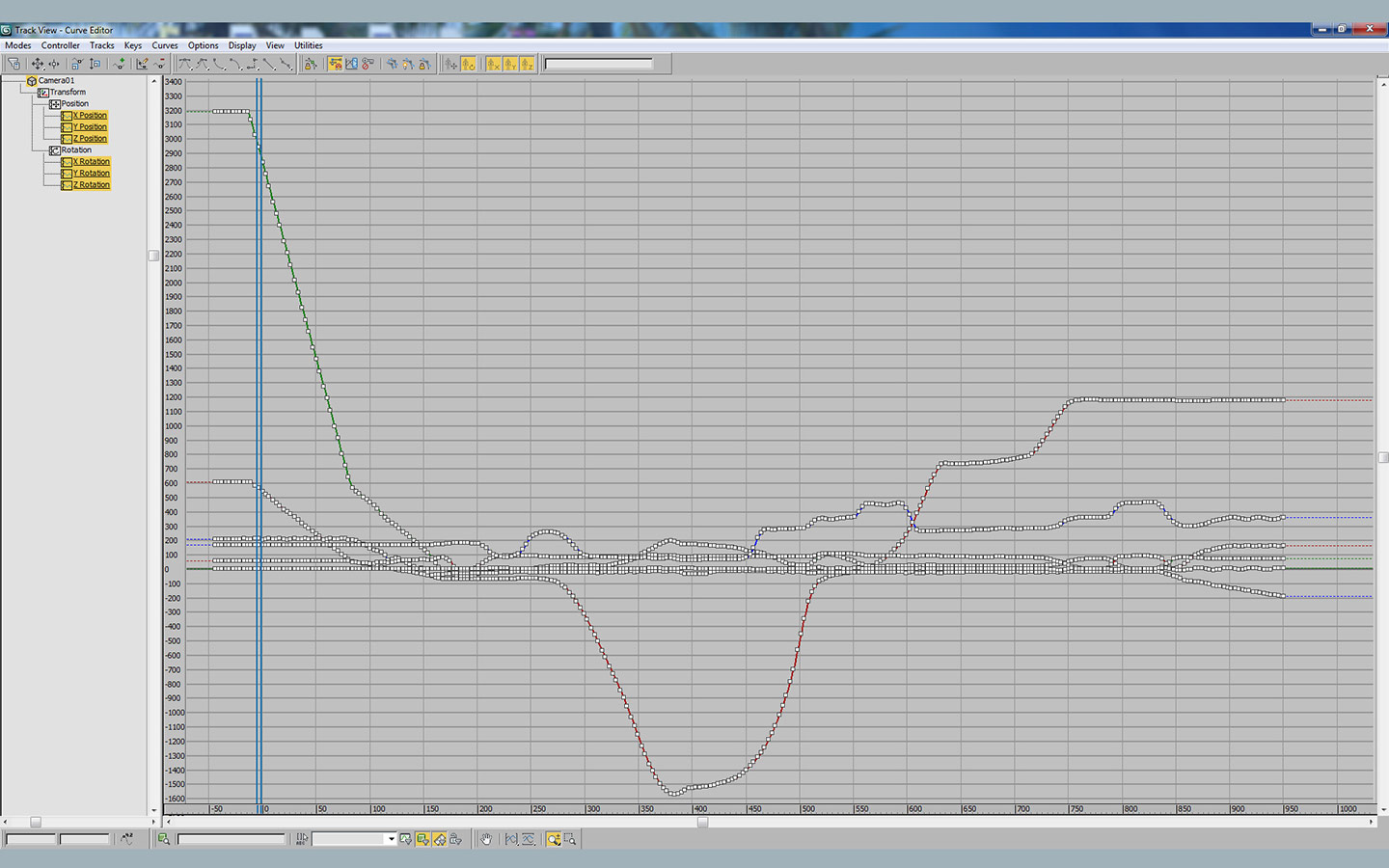Select the Transform track

(68, 93)
